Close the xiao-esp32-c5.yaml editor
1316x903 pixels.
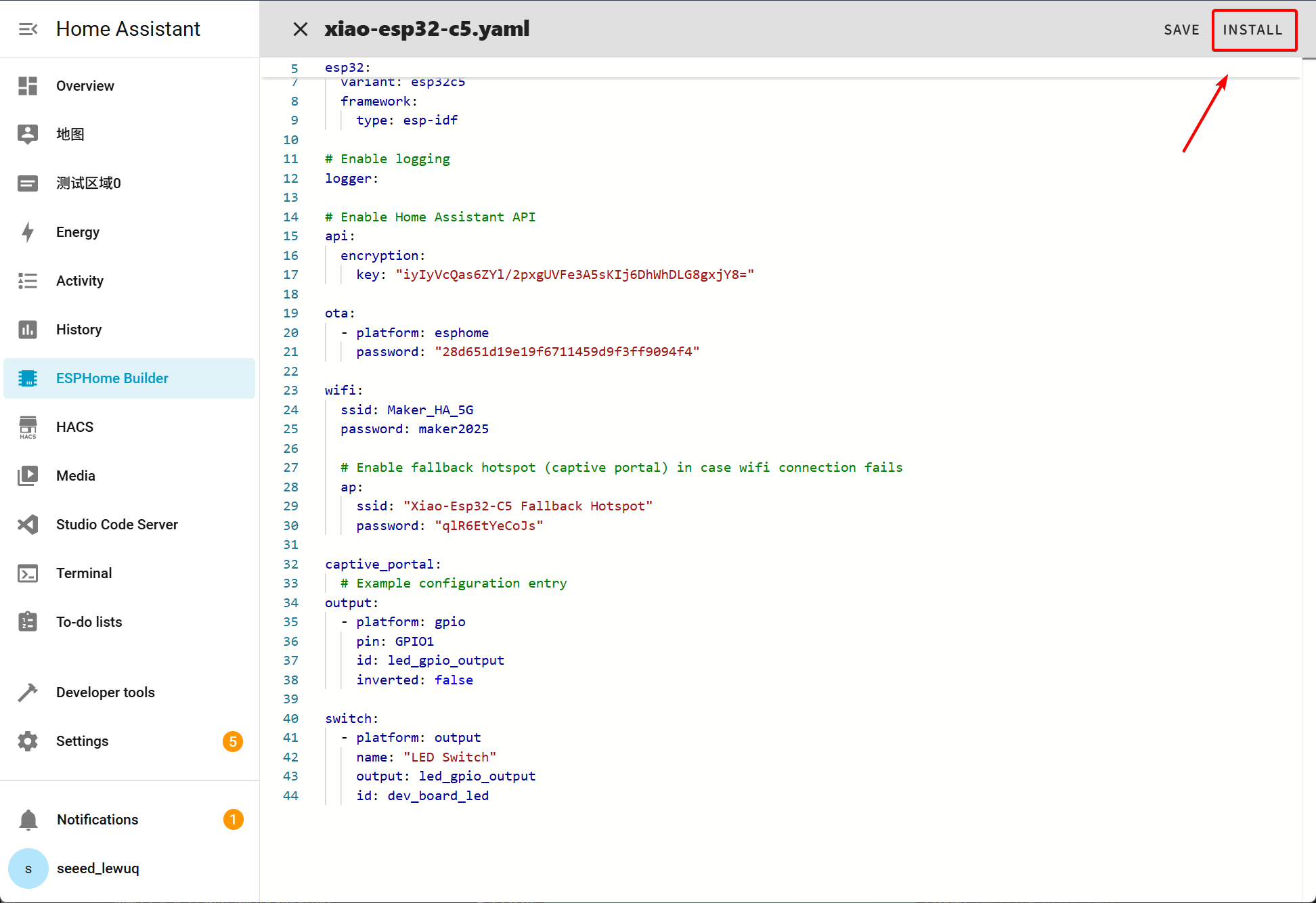tap(301, 29)
